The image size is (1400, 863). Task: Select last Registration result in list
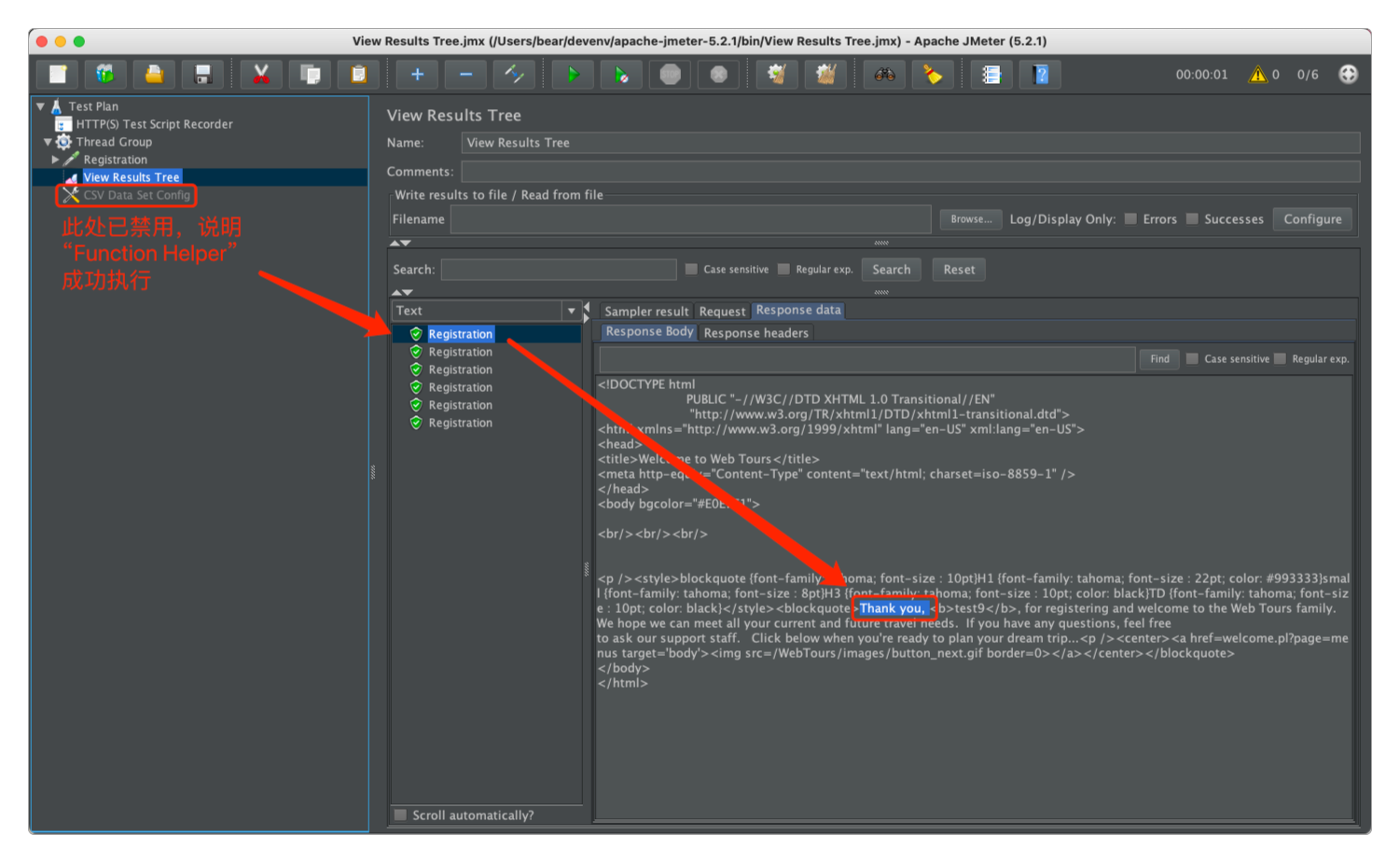460,423
